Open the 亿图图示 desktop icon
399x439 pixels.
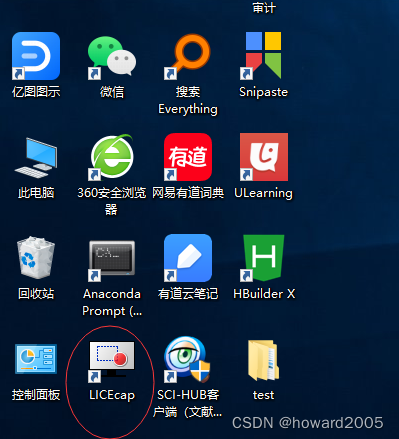[36, 56]
